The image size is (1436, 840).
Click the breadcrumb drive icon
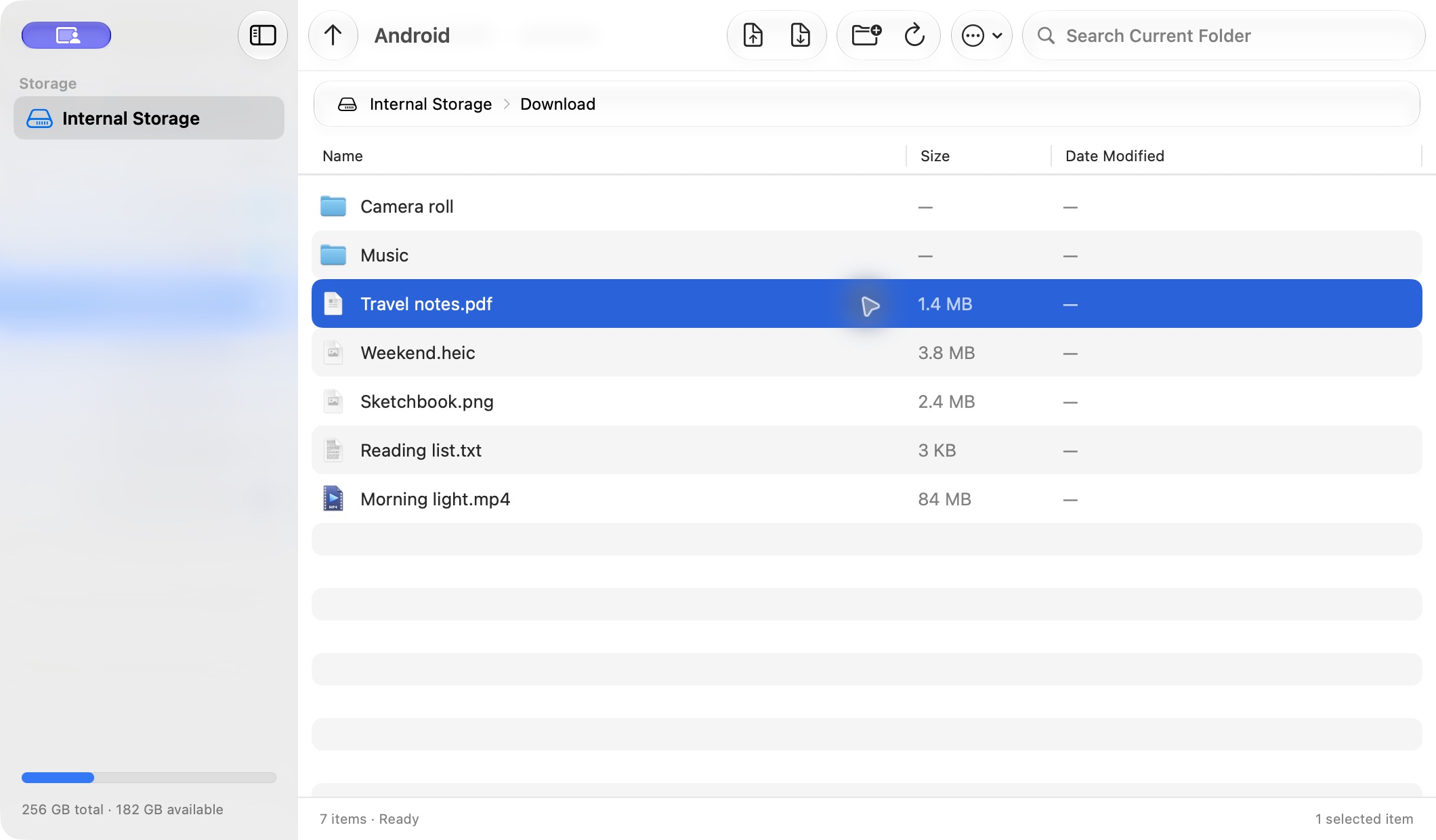tap(347, 104)
